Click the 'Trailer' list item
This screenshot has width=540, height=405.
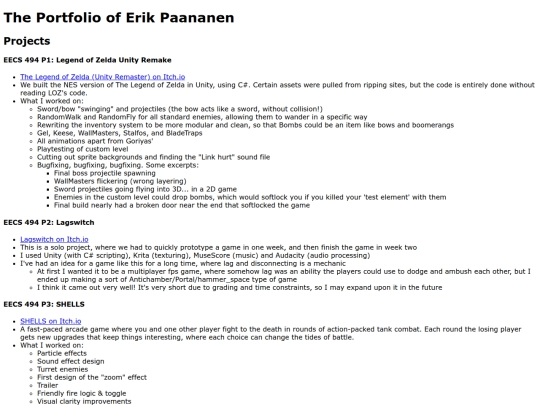[48, 385]
